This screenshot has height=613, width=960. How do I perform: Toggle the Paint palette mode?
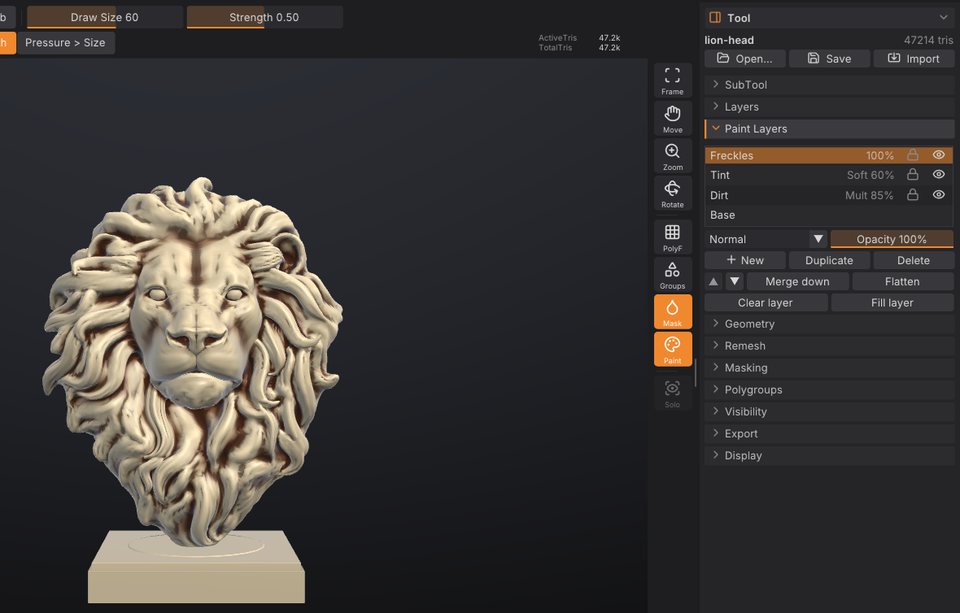(x=672, y=349)
